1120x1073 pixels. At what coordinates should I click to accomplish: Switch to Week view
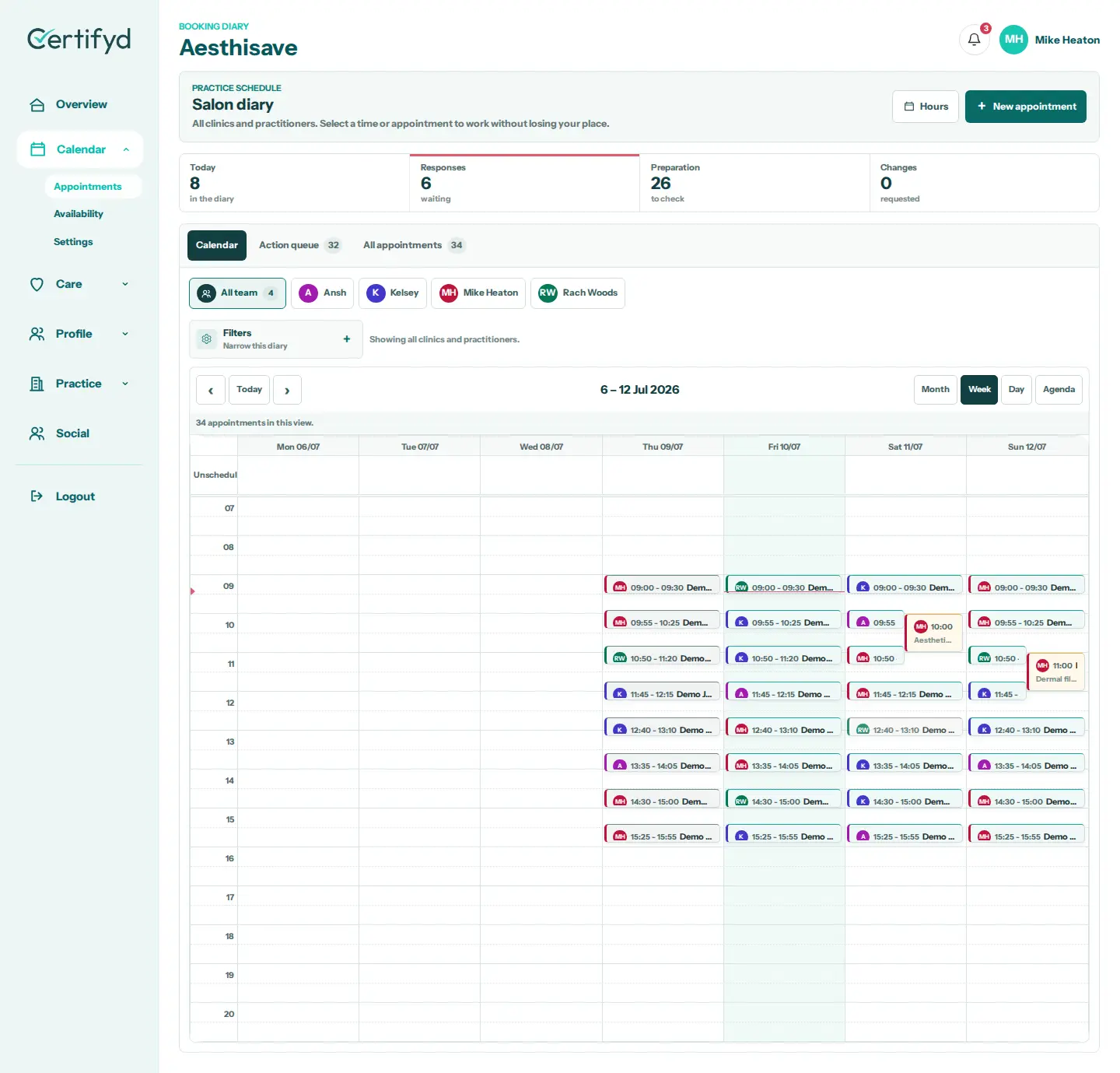pyautogui.click(x=979, y=390)
